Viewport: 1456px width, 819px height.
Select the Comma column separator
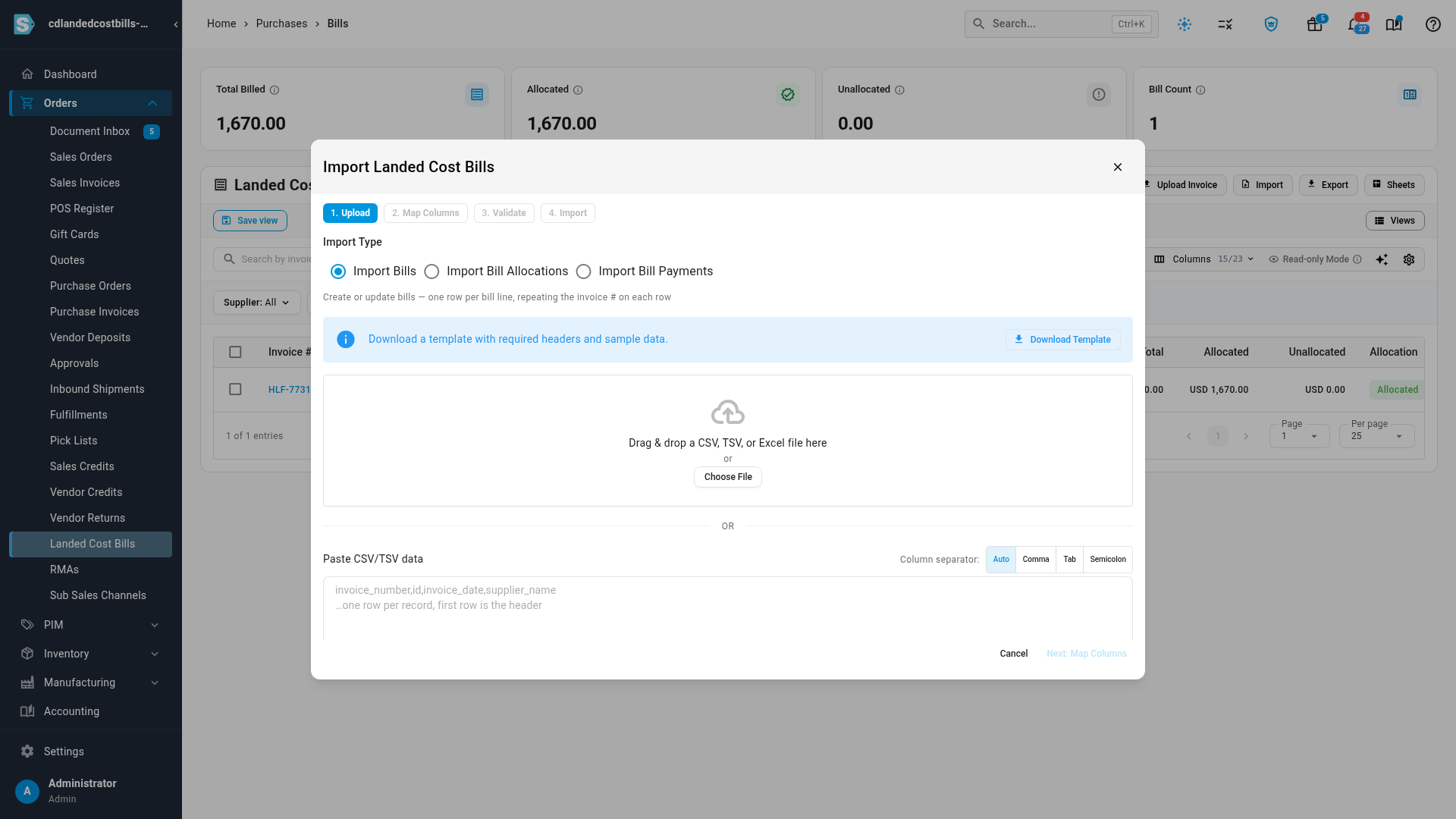pos(1035,560)
